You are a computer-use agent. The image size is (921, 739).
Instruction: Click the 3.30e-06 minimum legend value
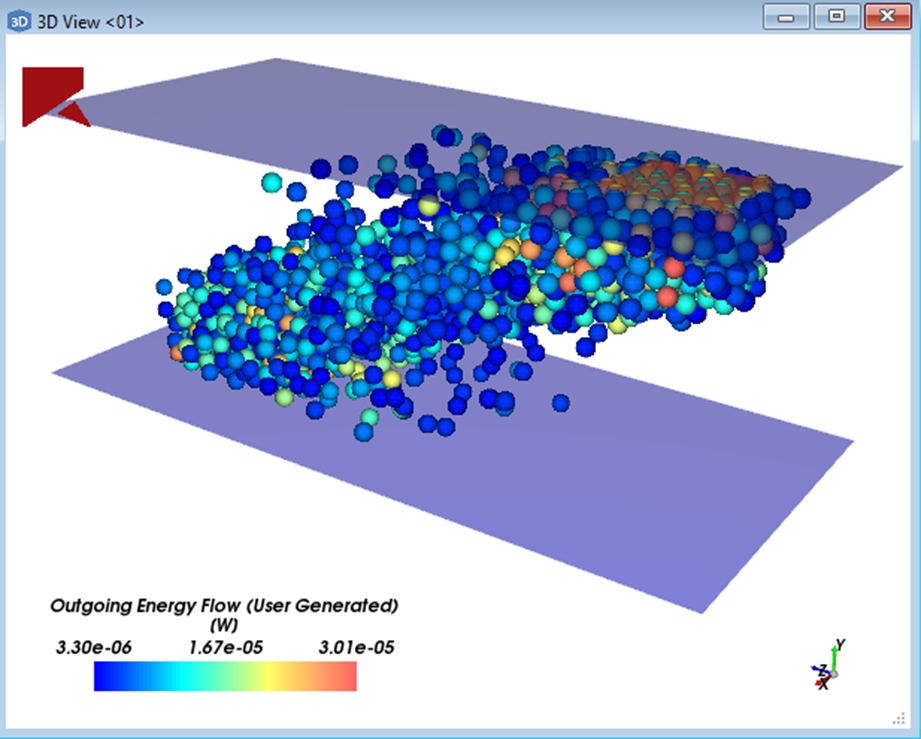pos(94,646)
